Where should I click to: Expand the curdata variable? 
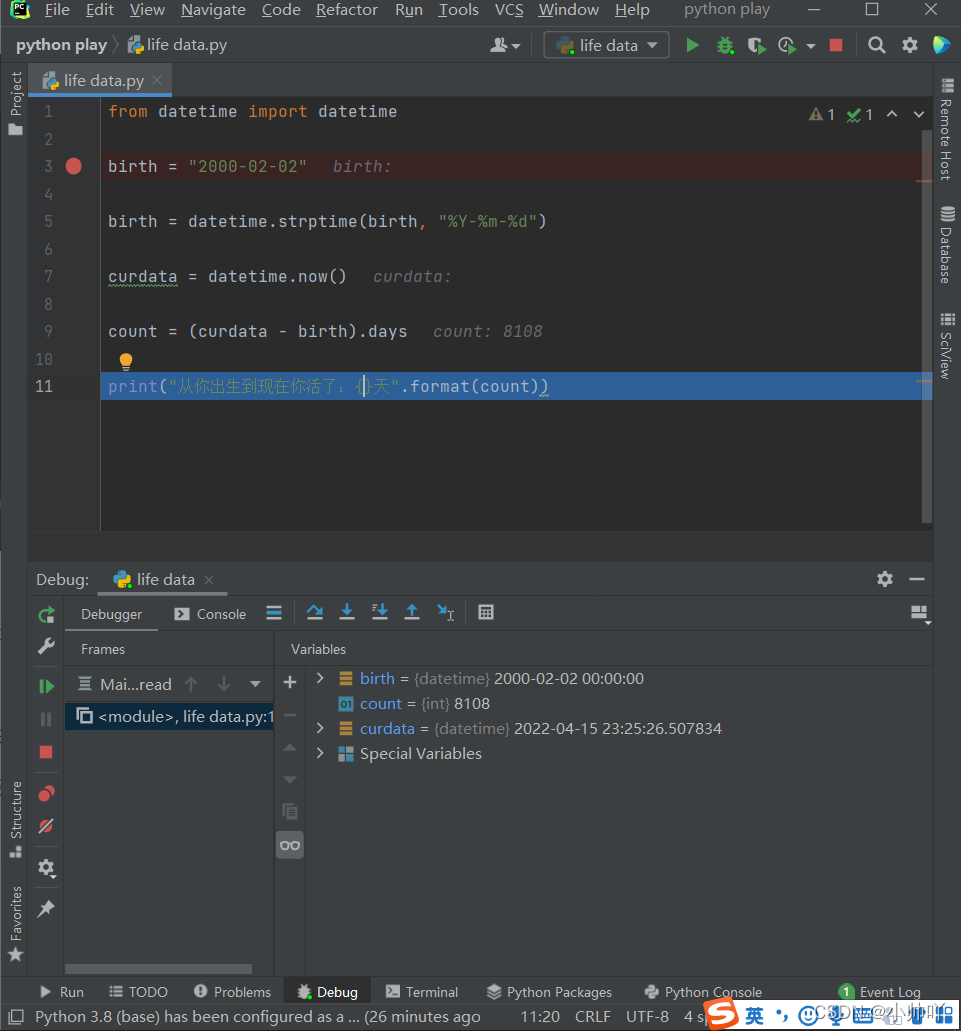click(x=320, y=728)
